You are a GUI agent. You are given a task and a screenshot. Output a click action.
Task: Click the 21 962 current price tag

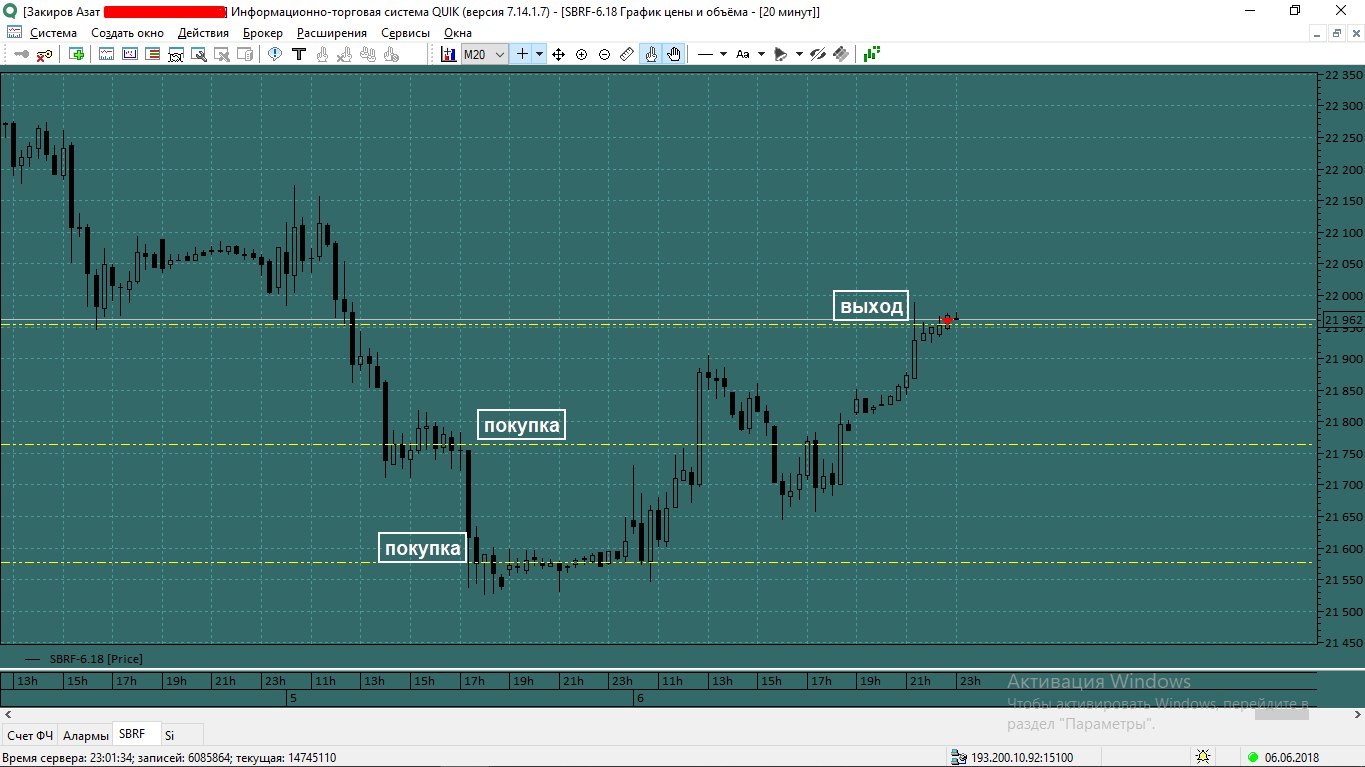(1342, 321)
